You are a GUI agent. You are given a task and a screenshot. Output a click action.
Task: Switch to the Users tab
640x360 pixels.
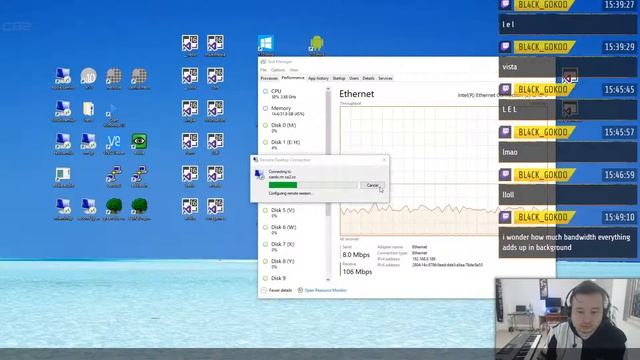click(x=354, y=78)
